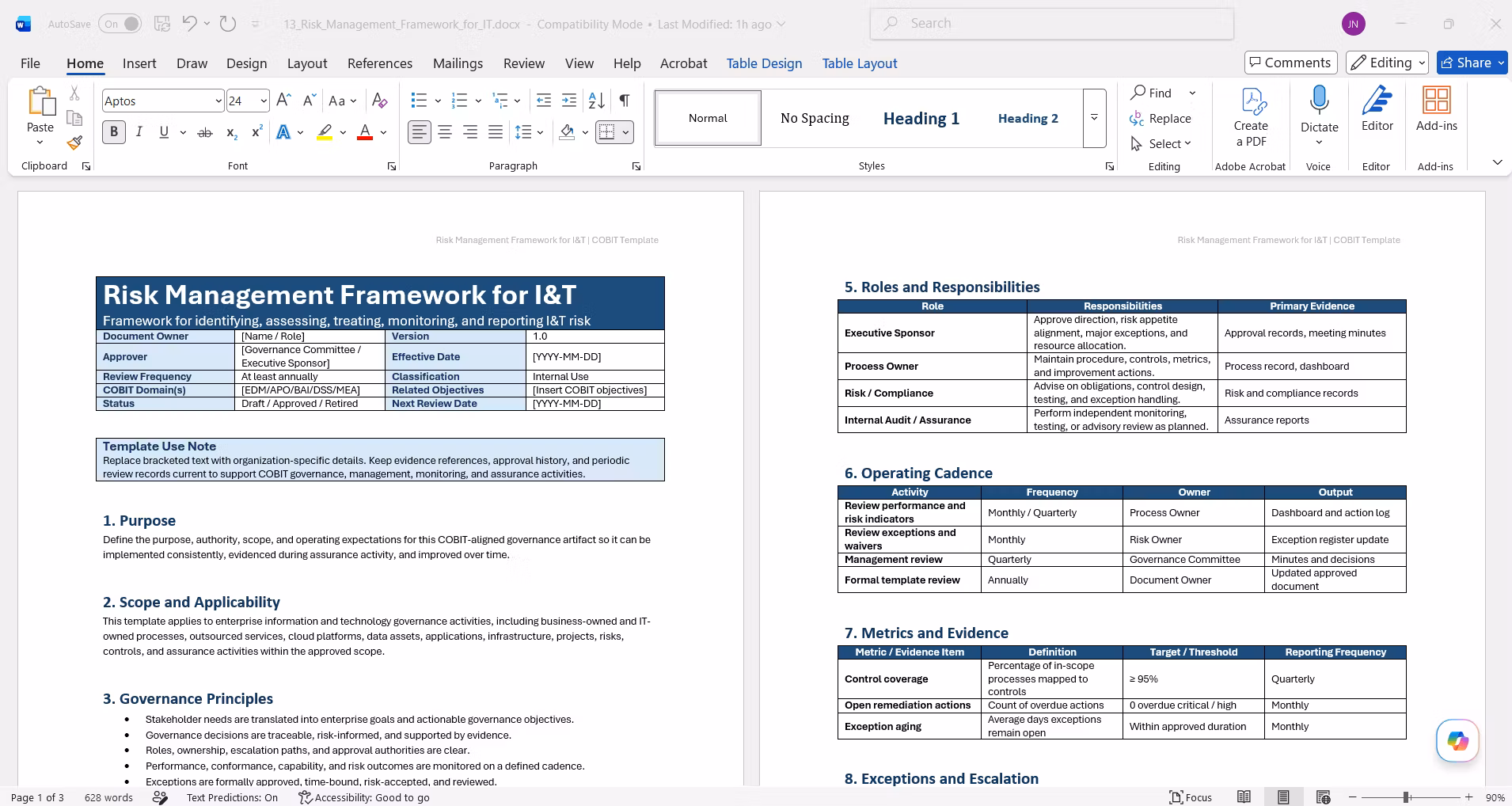1512x806 pixels.
Task: Toggle bold formatting
Action: [114, 132]
